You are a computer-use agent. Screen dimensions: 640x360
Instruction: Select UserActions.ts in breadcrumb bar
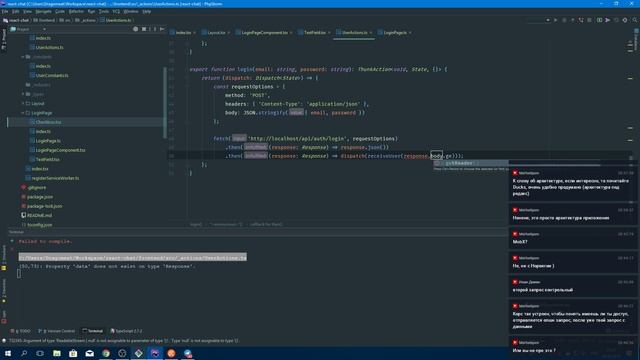(x=117, y=20)
